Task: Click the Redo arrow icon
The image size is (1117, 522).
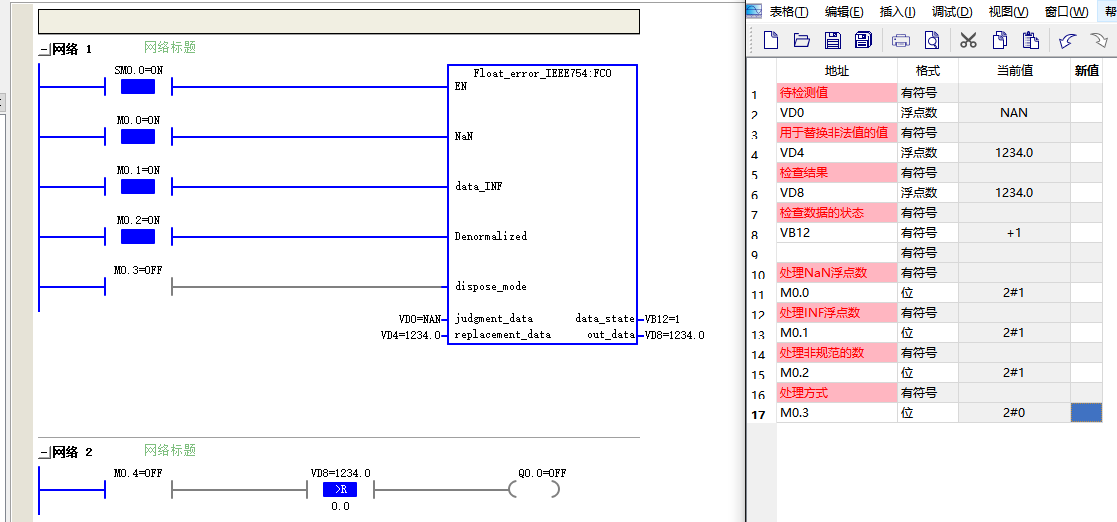Action: tap(1098, 41)
